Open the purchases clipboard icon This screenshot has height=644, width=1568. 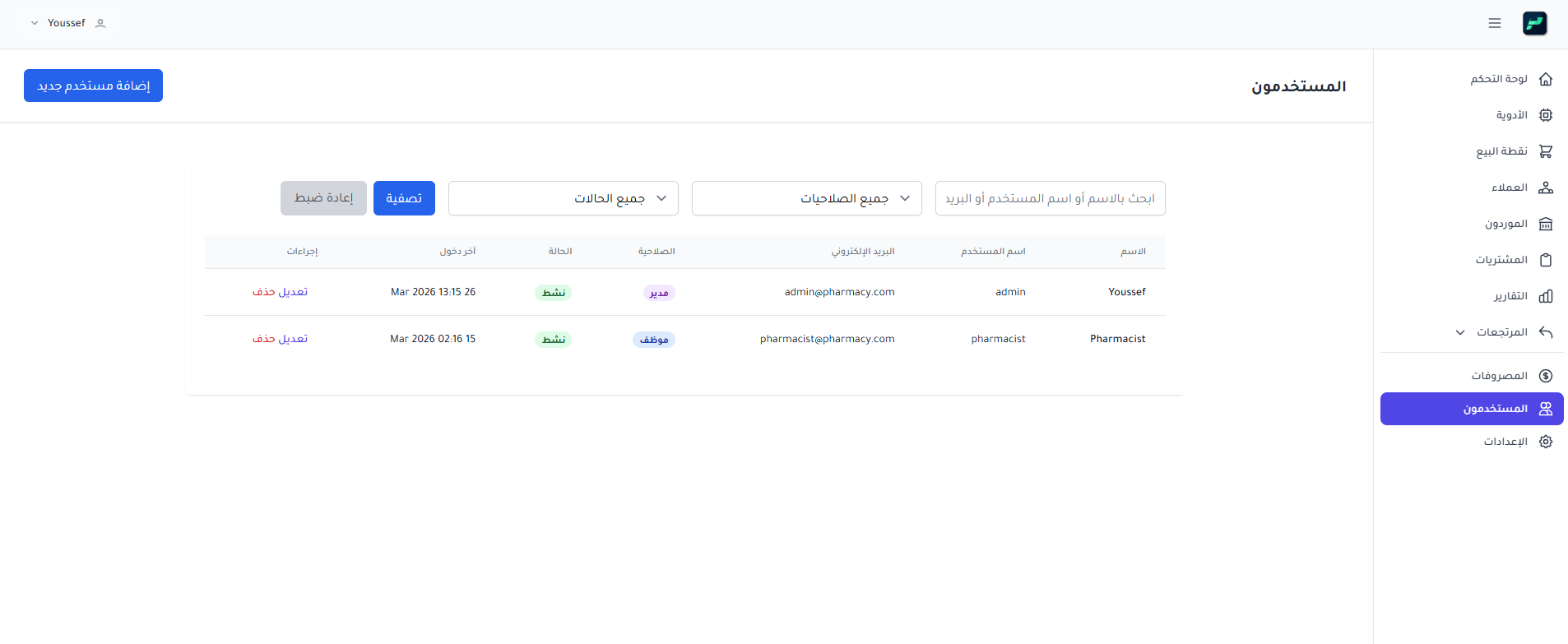click(x=1546, y=260)
